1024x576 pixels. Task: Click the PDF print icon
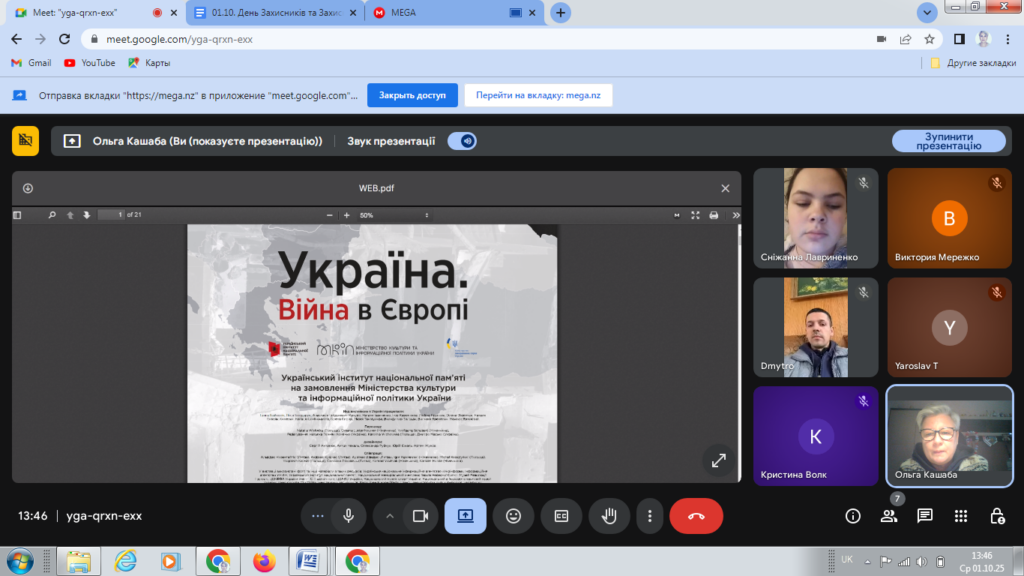714,215
